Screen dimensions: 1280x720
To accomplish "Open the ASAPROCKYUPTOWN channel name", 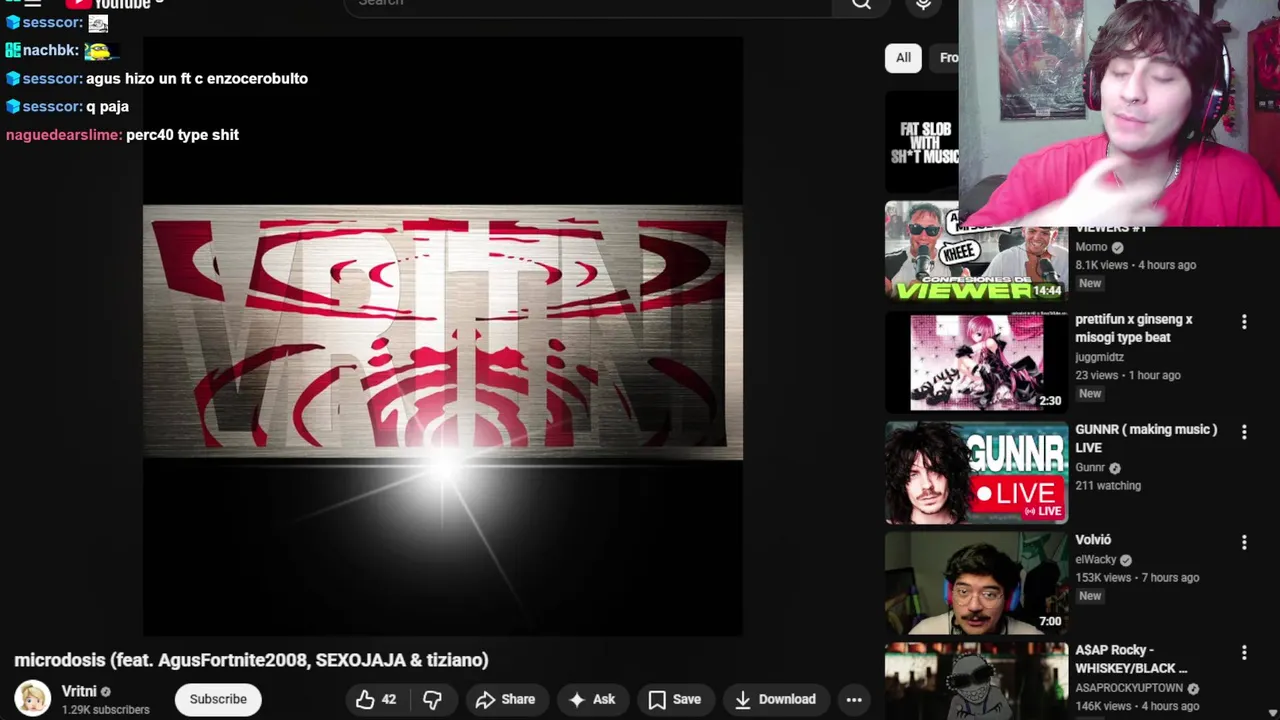I will [x=1129, y=688].
